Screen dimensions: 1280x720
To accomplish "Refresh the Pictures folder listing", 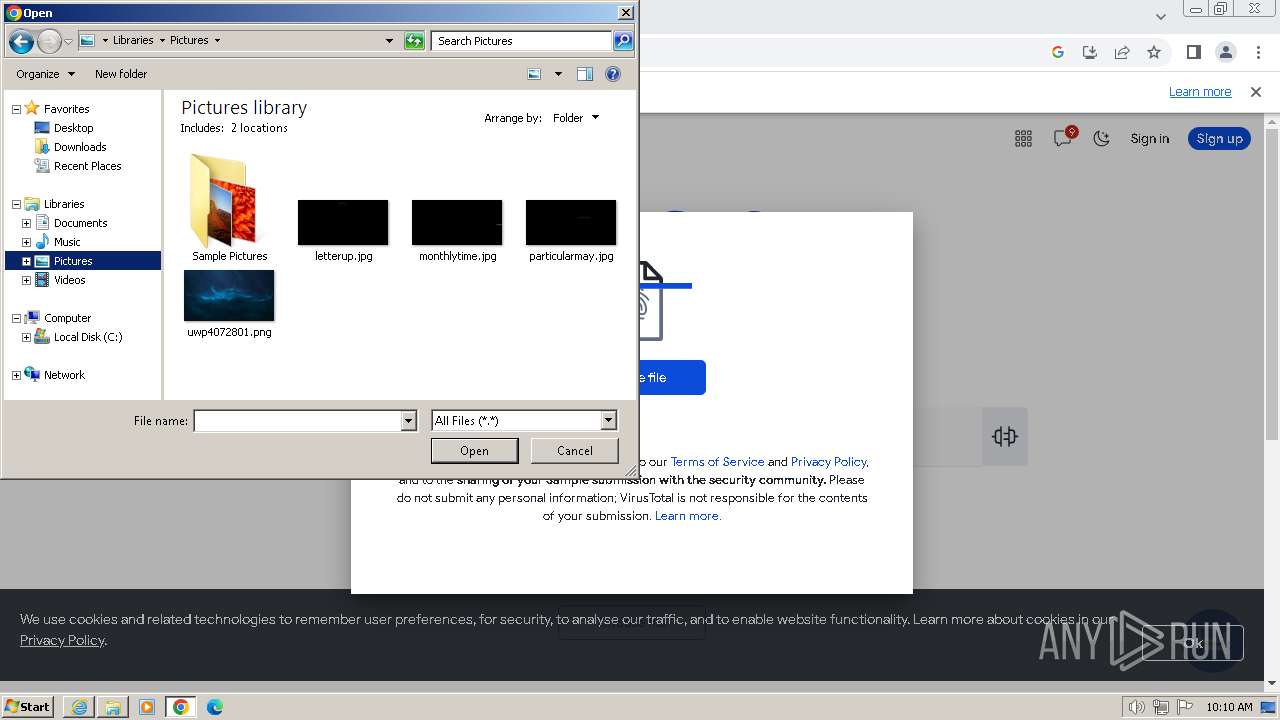I will tap(414, 41).
